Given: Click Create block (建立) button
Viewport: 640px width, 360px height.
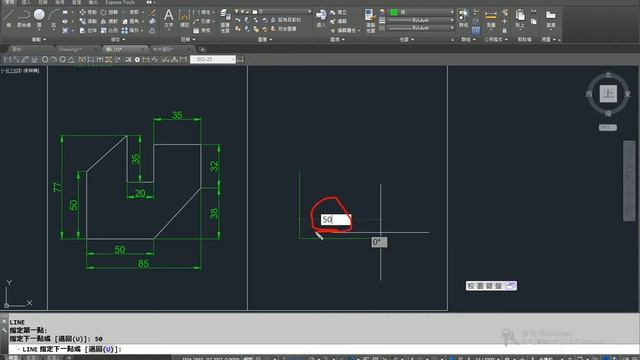Looking at the screenshot, I should [x=339, y=12].
